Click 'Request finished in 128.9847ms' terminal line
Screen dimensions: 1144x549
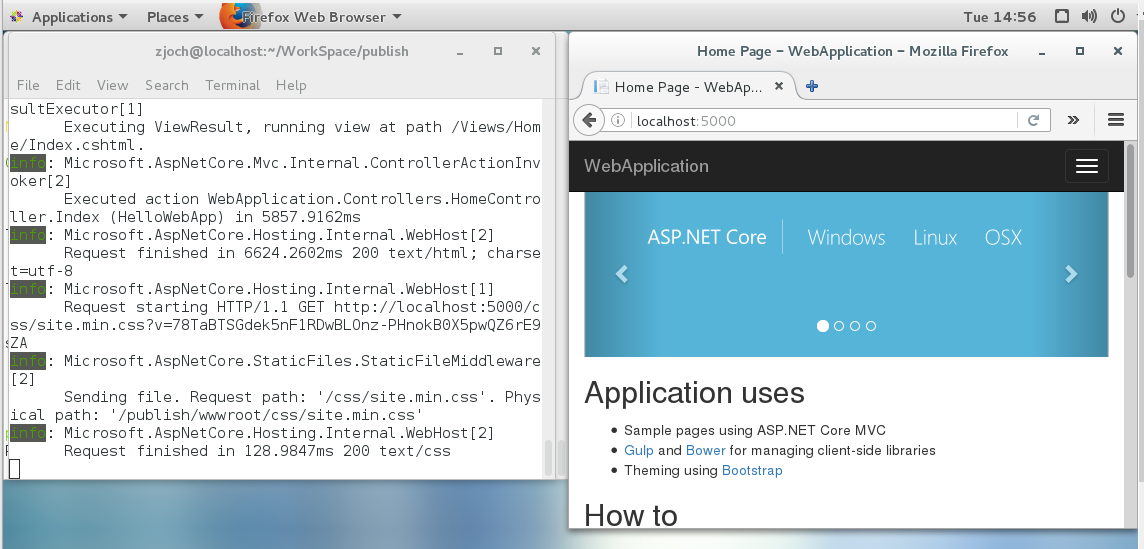pyautogui.click(x=258, y=451)
